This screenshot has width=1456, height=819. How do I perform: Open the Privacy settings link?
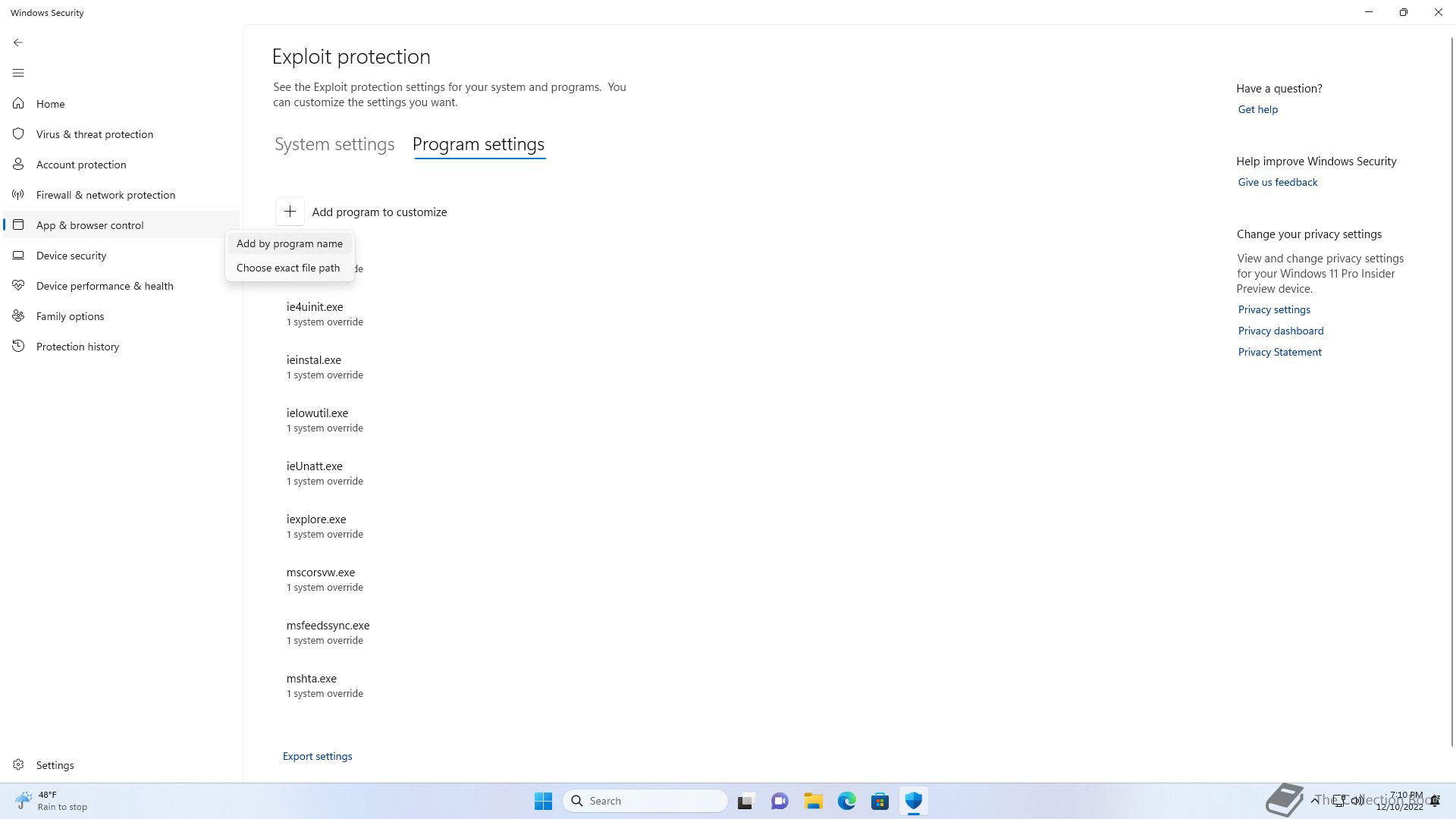(1274, 309)
